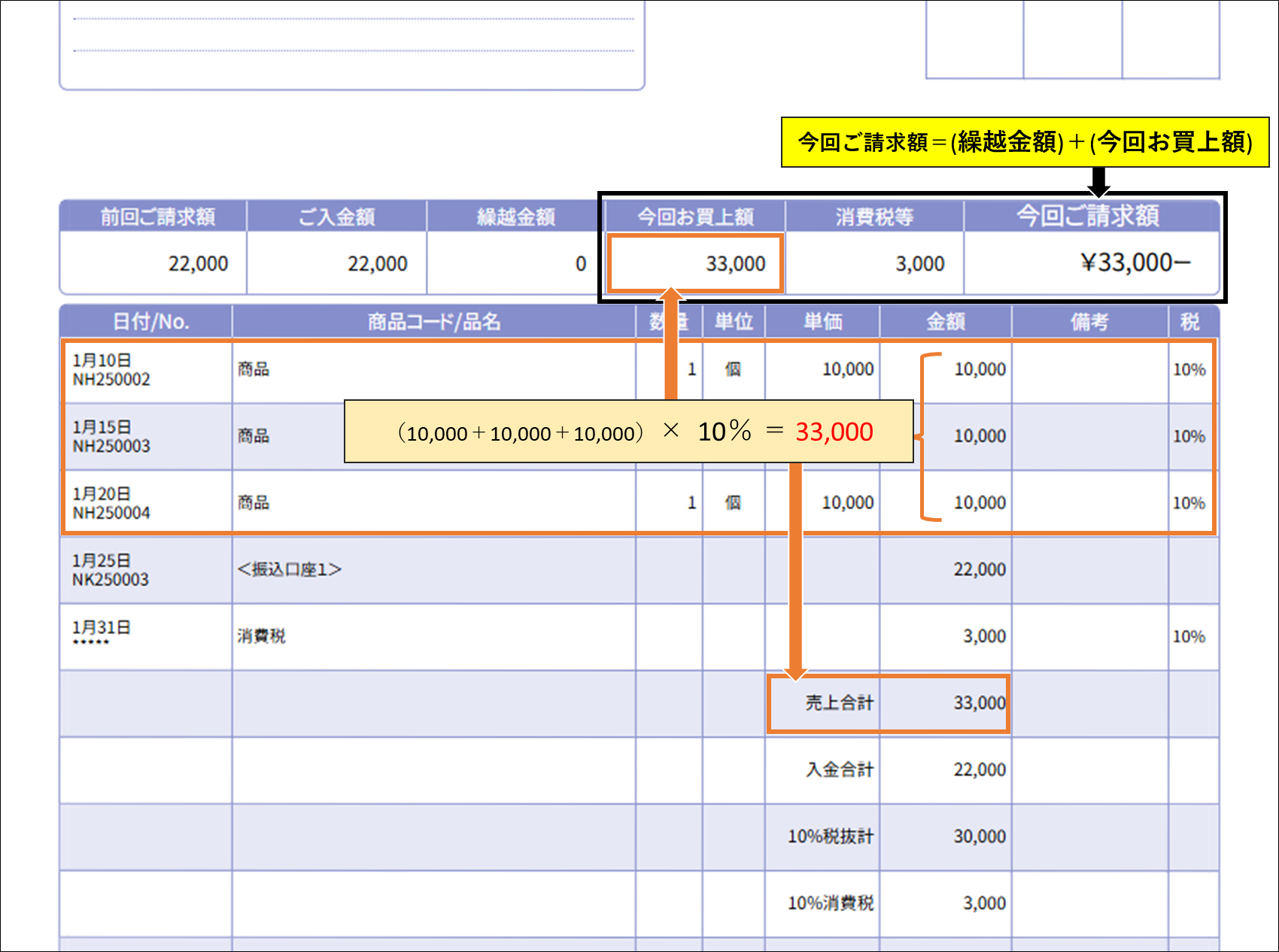The width and height of the screenshot is (1279, 952).
Task: Select the 単価 column header
Action: point(822,322)
